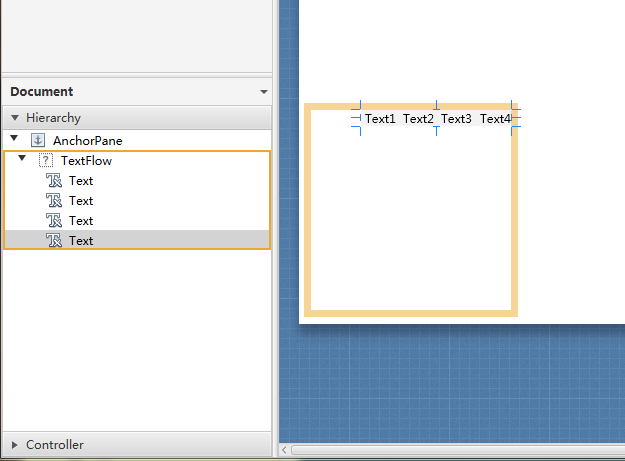This screenshot has height=461, width=625.
Task: Expand the Controller section
Action: pos(15,445)
